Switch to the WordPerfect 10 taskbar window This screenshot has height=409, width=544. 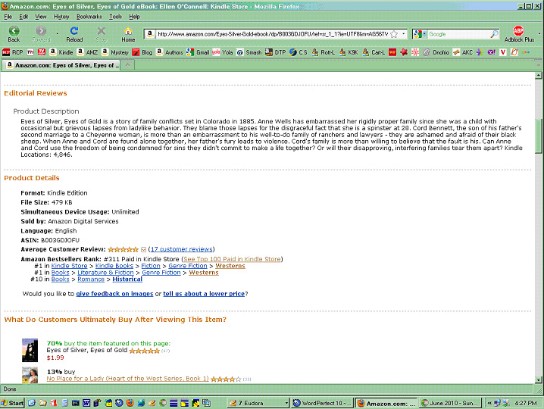coord(322,403)
